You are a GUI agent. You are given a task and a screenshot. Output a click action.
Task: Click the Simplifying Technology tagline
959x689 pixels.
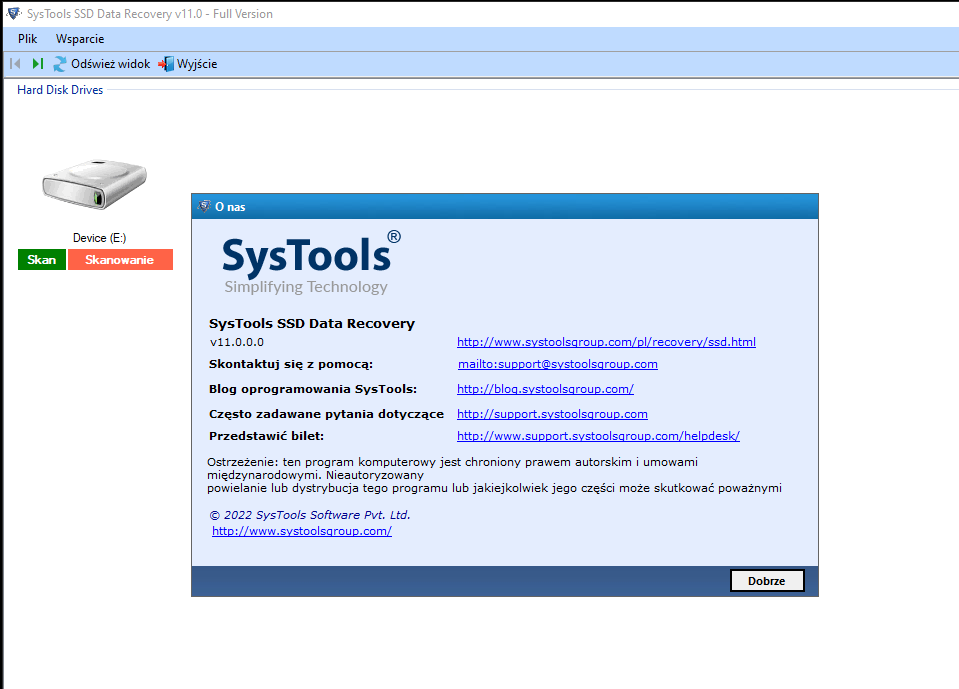(306, 287)
